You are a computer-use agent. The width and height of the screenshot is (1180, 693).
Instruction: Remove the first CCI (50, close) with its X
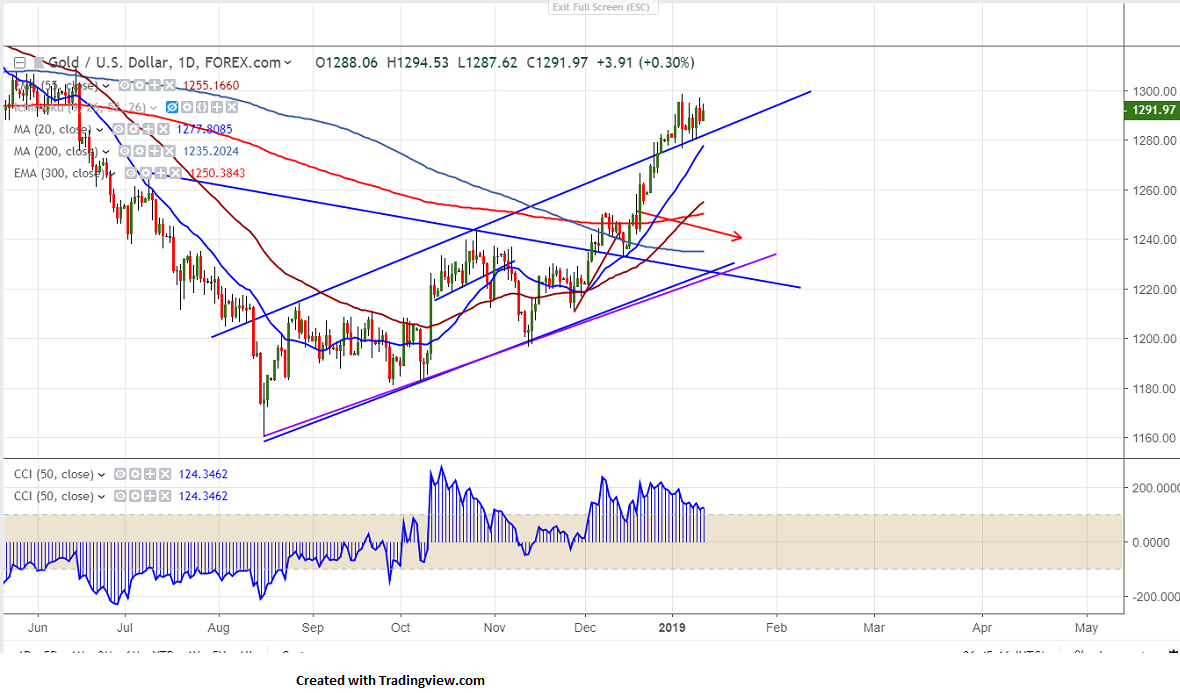pos(164,474)
